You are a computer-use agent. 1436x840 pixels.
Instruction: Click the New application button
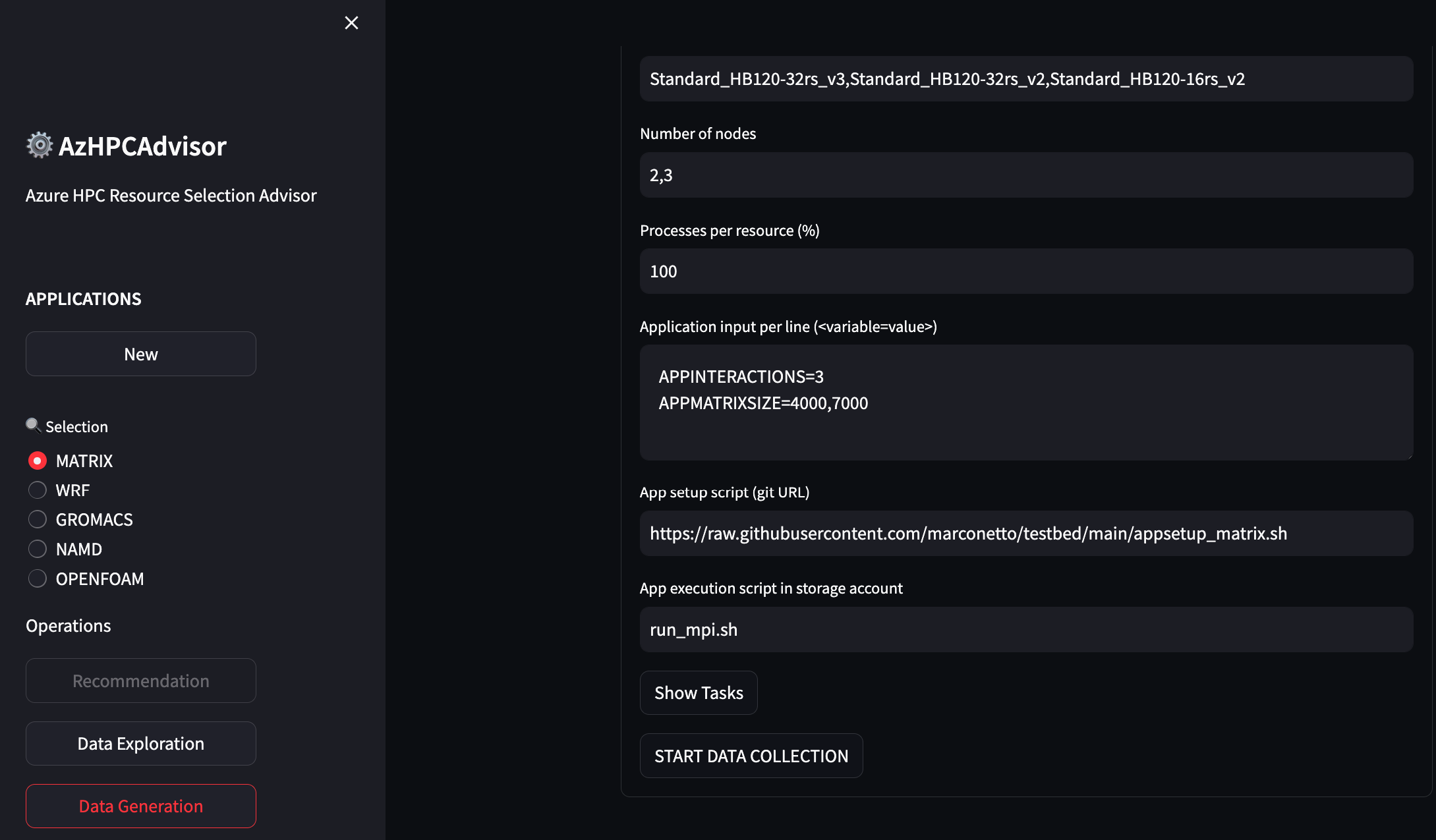tap(141, 354)
